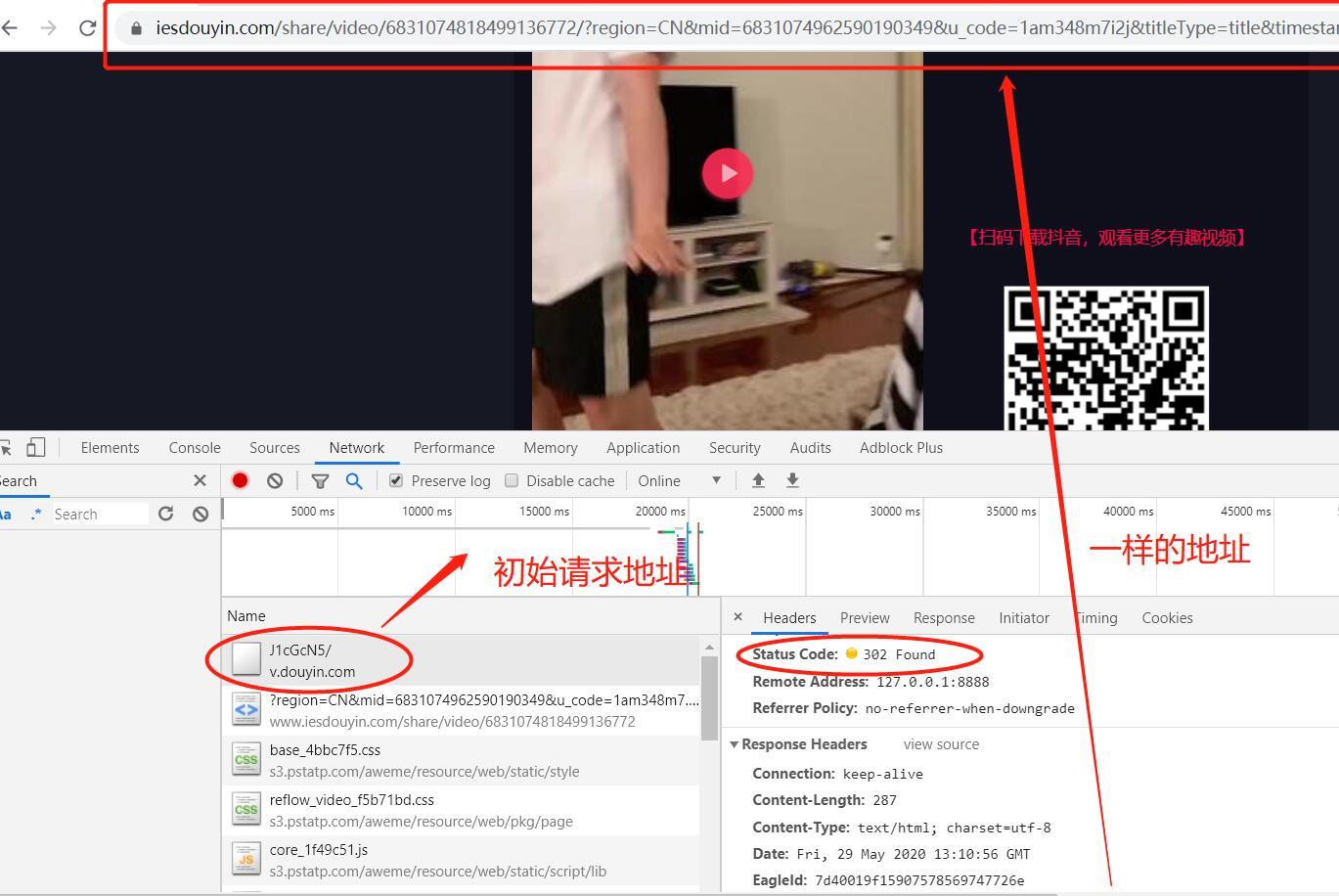Screen dimensions: 1339x896
Task: Click the refresh search results icon
Action: [165, 514]
